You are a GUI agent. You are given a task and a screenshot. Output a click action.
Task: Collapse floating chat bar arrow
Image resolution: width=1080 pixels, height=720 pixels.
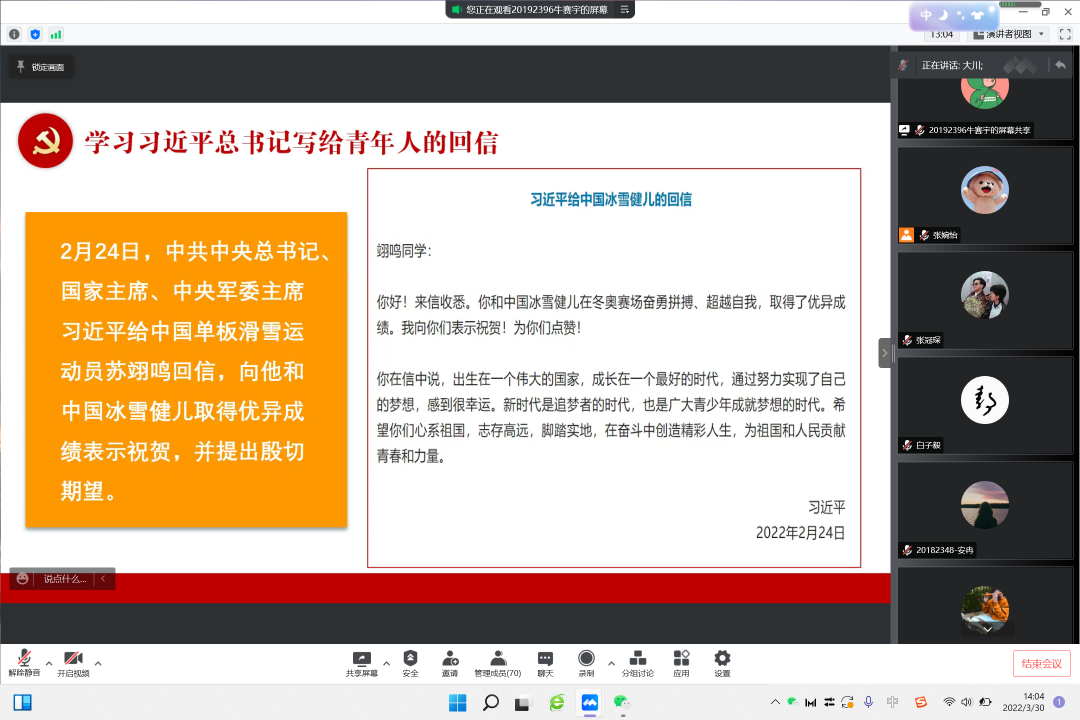click(x=103, y=579)
